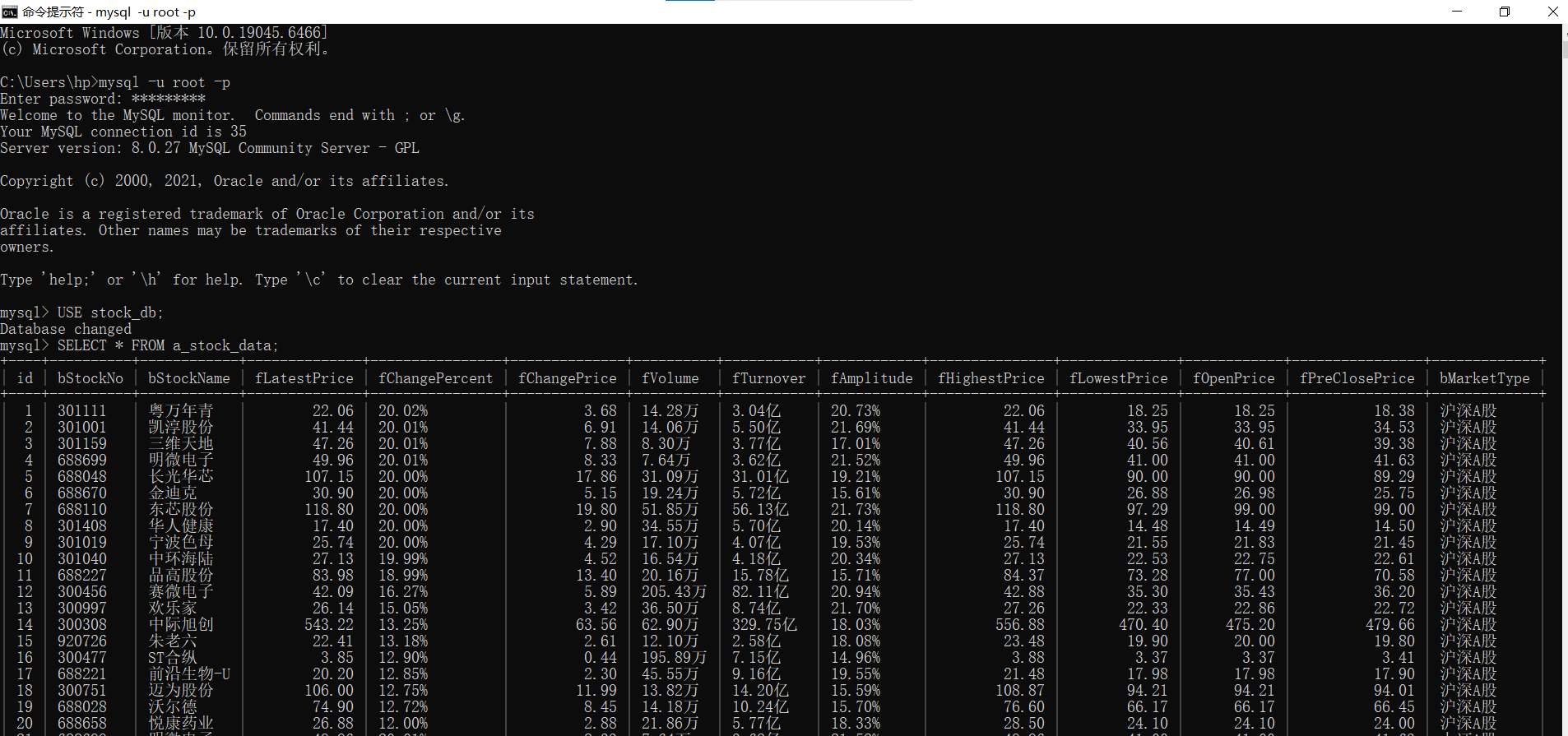
Task: Click the 'Server version: 8.0.27' line
Action: [210, 148]
